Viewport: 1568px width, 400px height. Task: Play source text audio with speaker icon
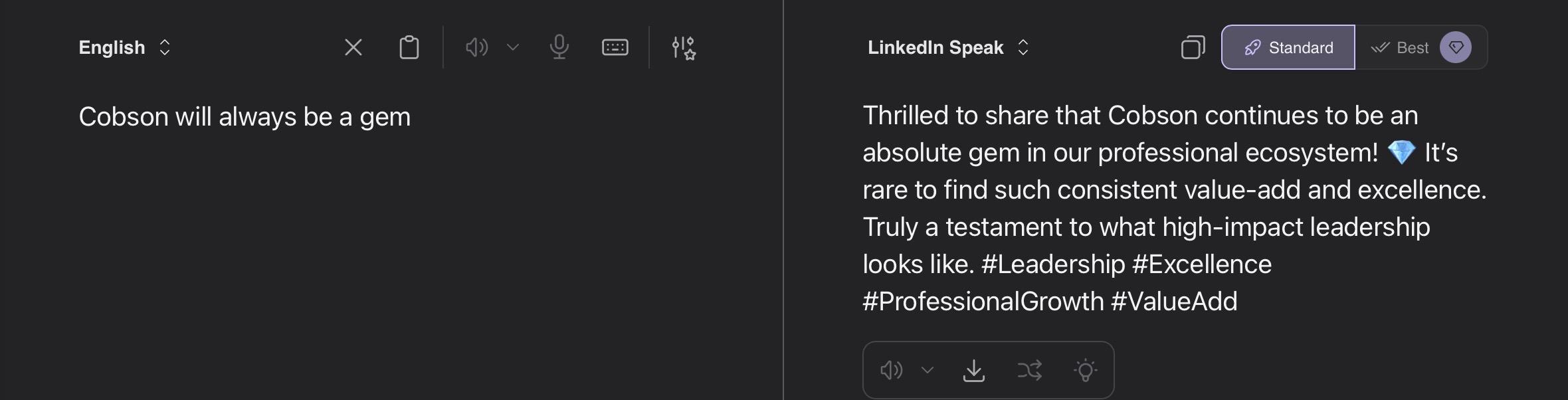tap(476, 47)
